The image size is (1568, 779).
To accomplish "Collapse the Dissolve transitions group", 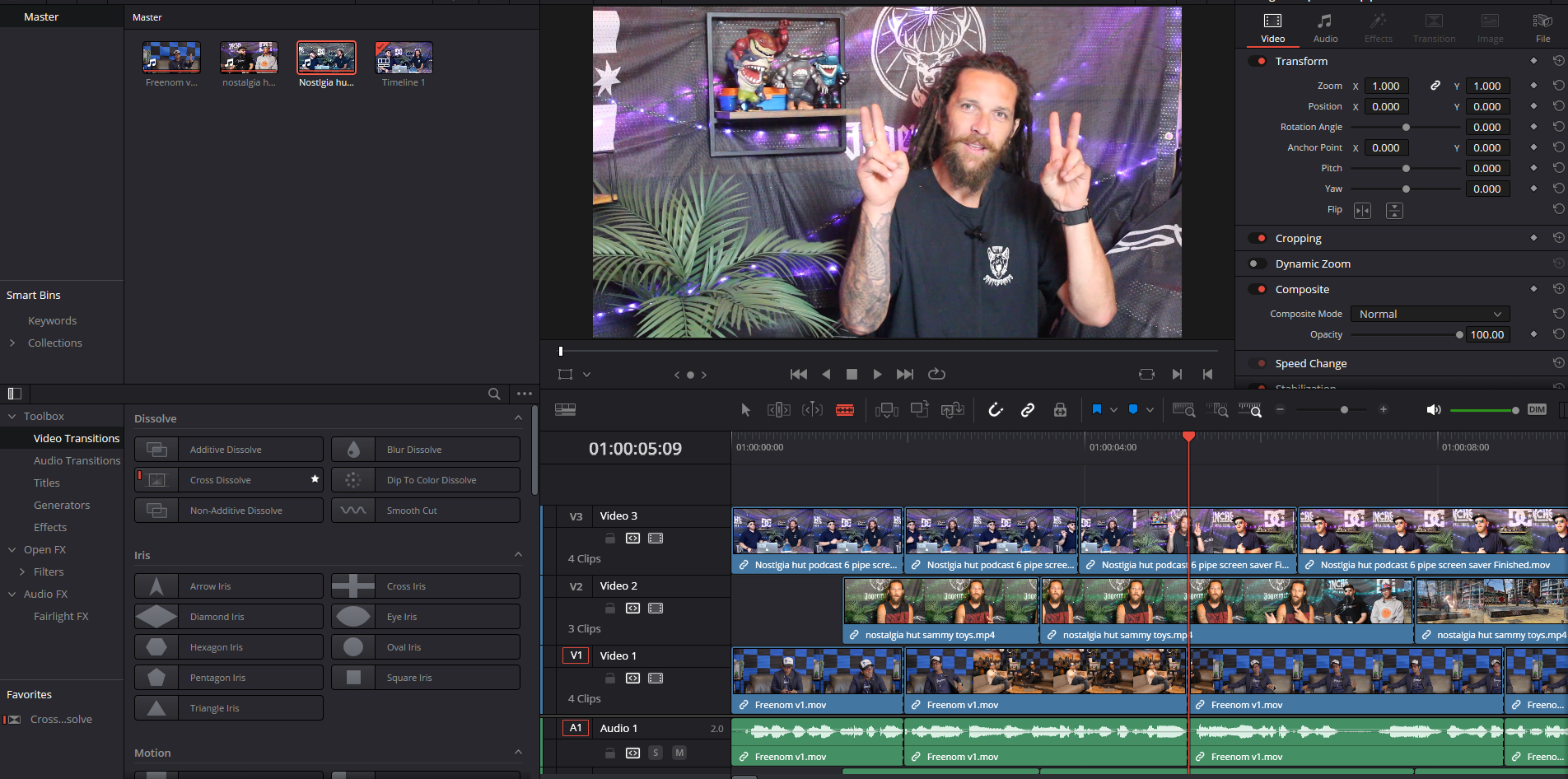I will tap(518, 418).
